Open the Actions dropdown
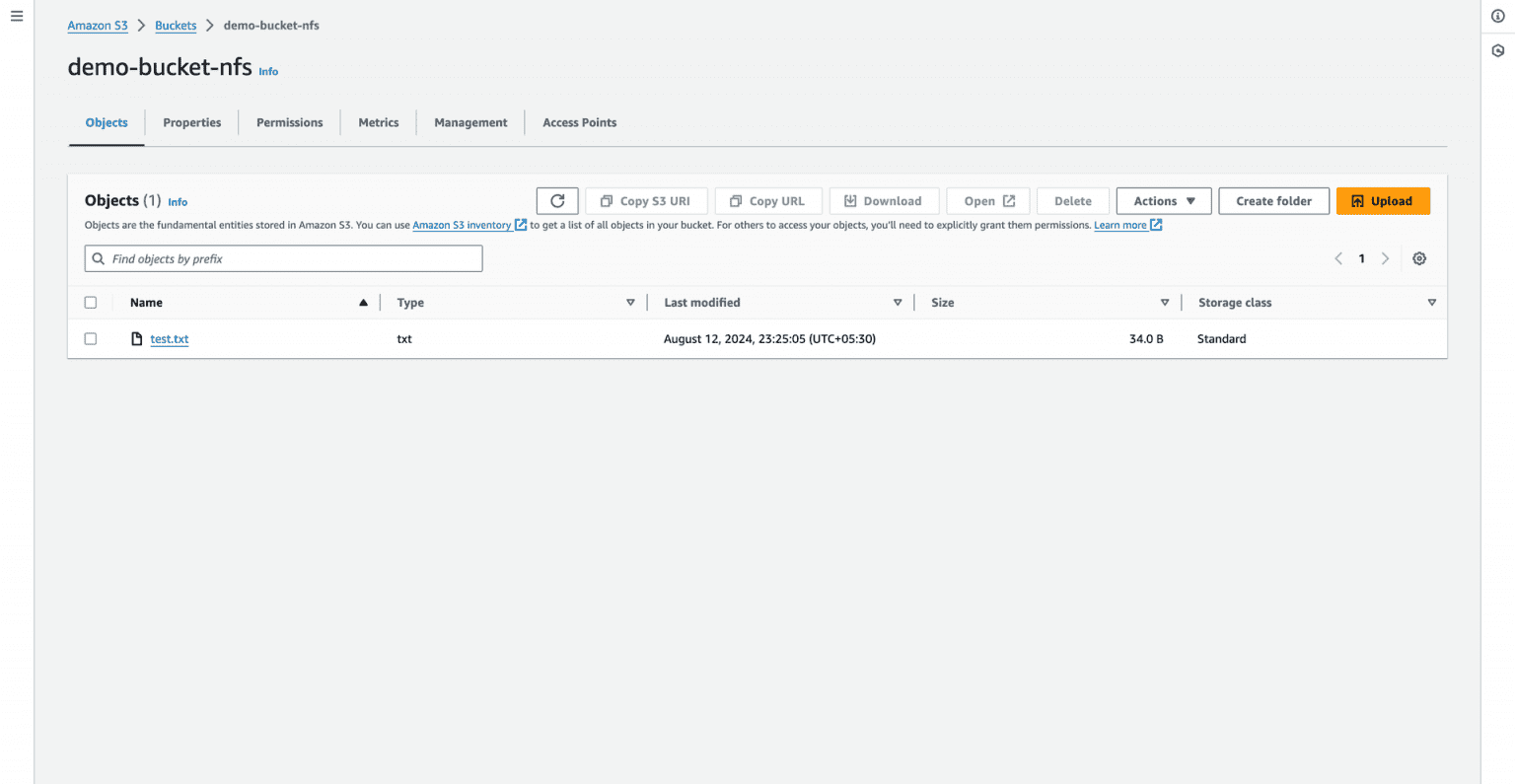The width and height of the screenshot is (1515, 784). 1163,200
